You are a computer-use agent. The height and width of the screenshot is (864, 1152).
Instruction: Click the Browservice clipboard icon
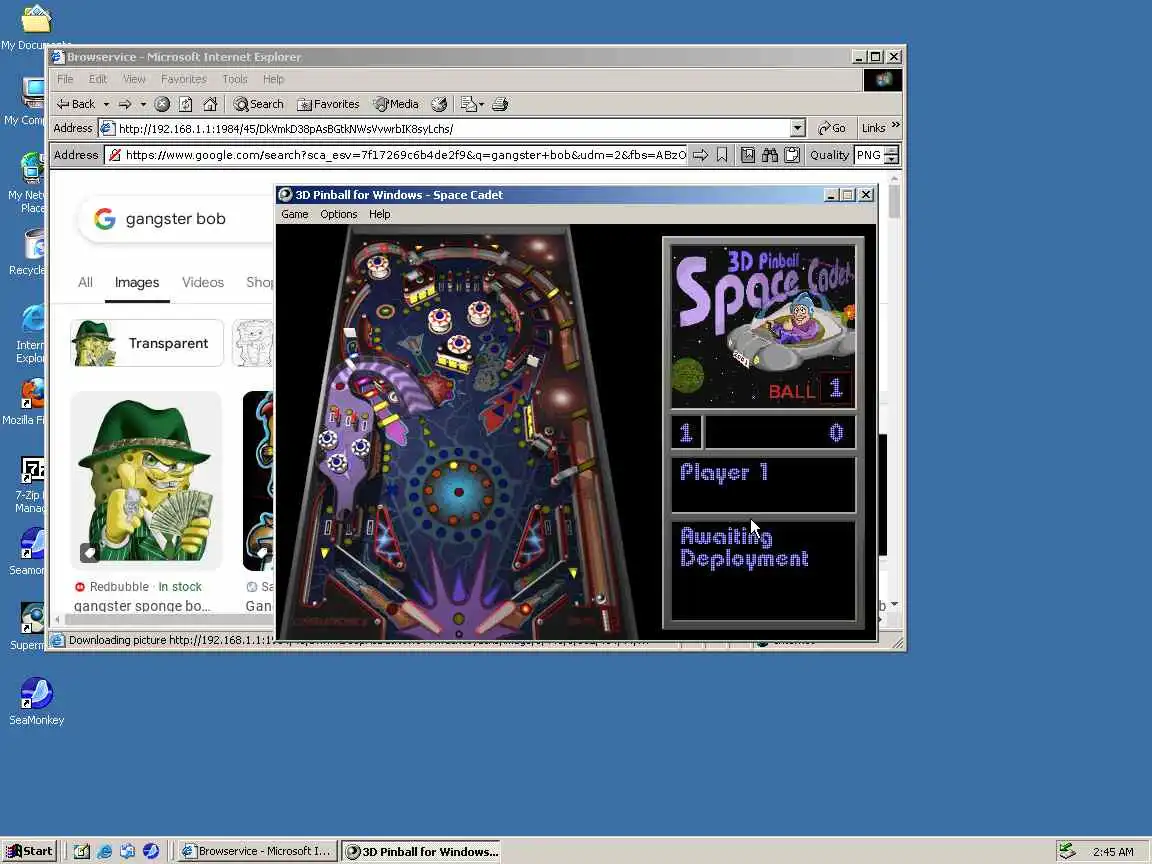click(x=792, y=155)
